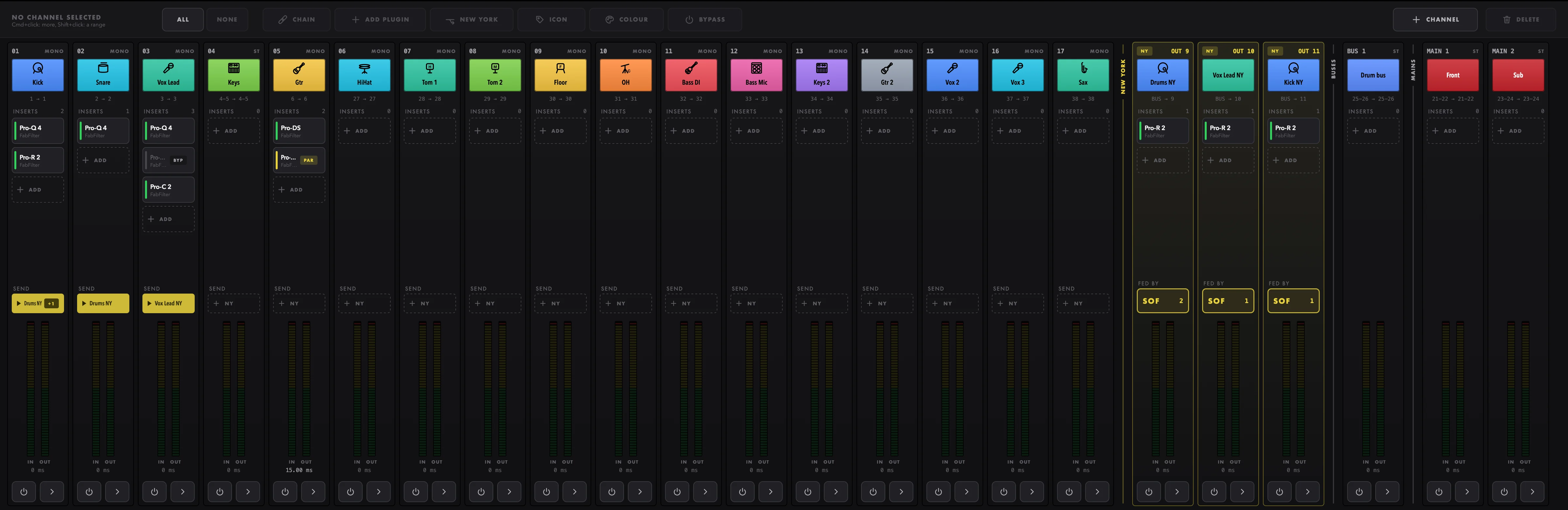Select the Gtr 2 channel tile

pos(887,75)
